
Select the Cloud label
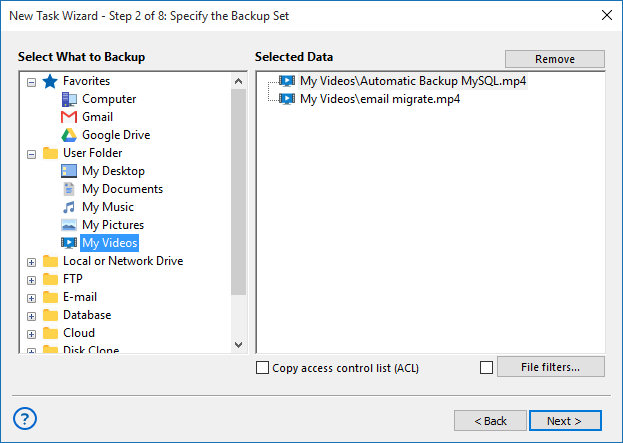(x=79, y=333)
